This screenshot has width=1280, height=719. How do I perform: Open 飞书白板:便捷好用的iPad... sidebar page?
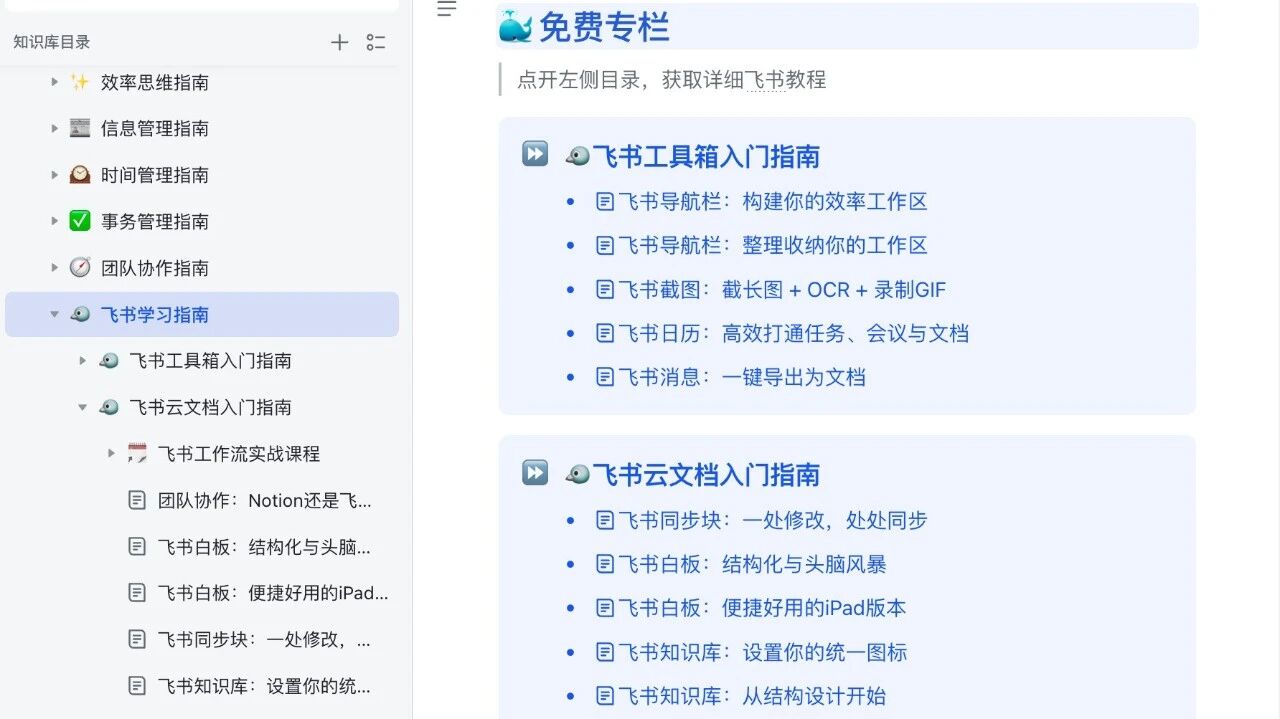tap(273, 593)
